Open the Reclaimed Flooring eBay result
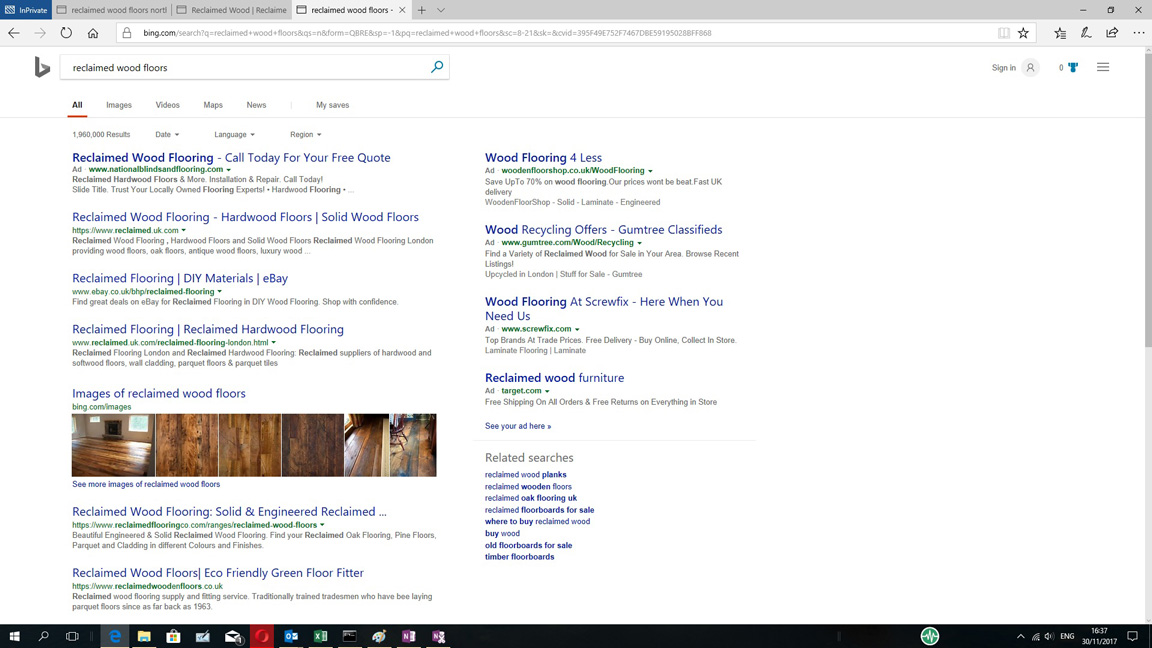 click(180, 278)
